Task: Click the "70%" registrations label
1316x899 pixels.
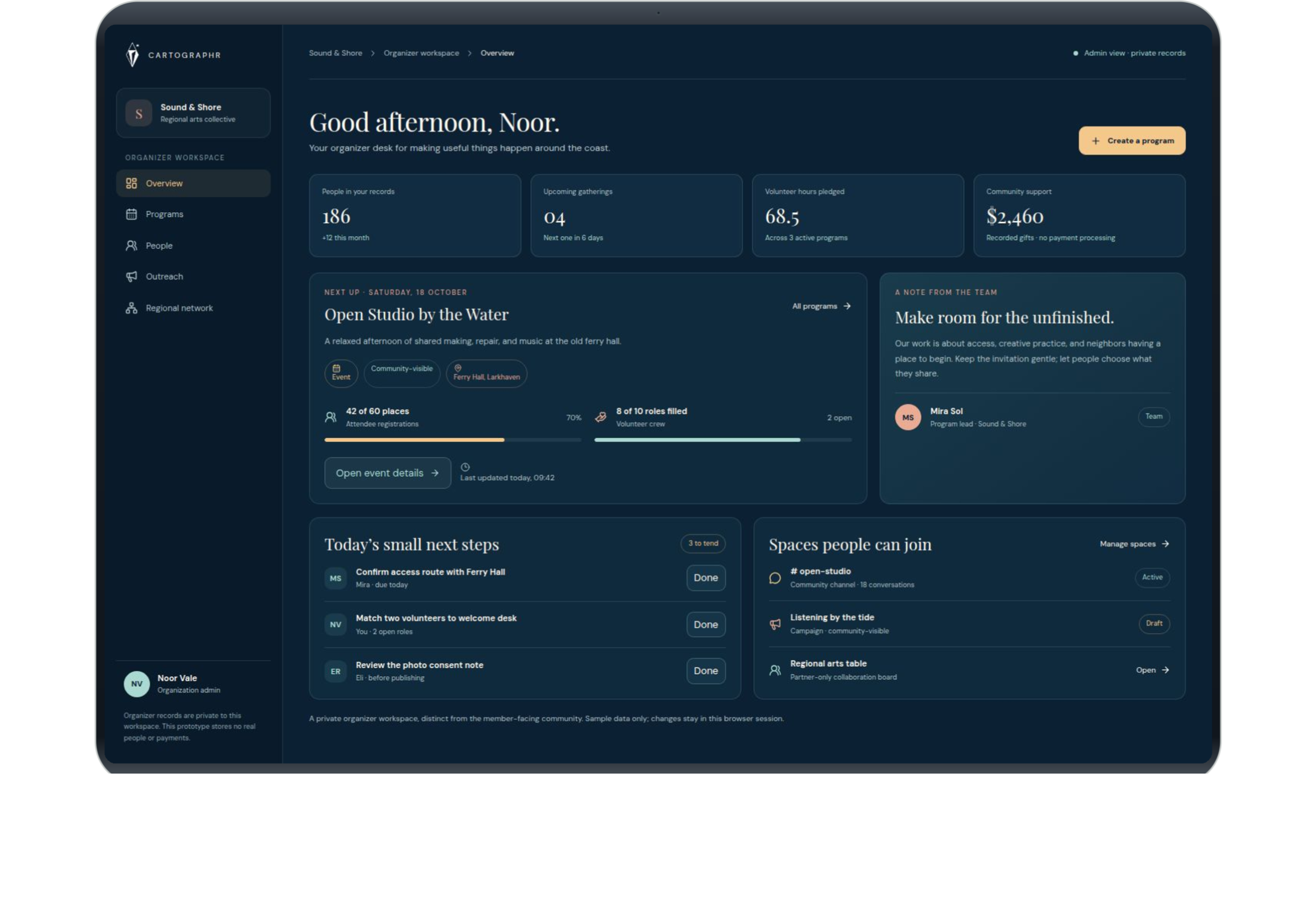Action: 574,418
